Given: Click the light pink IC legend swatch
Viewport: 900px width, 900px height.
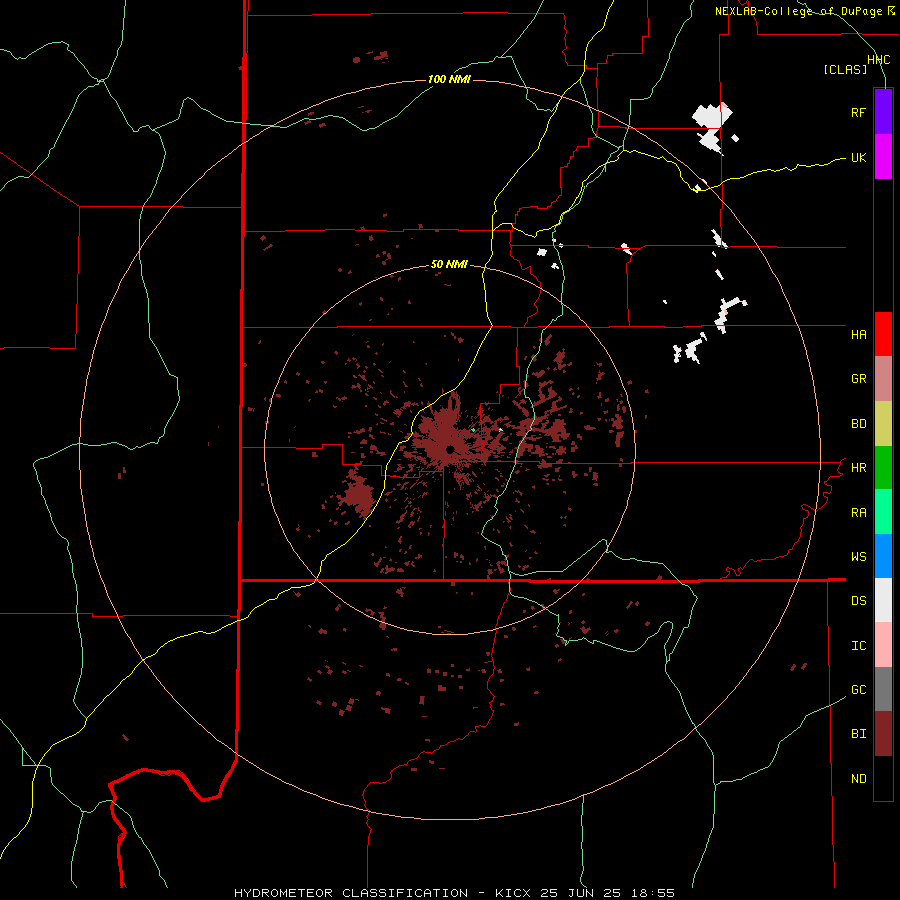Looking at the screenshot, I should [x=883, y=645].
